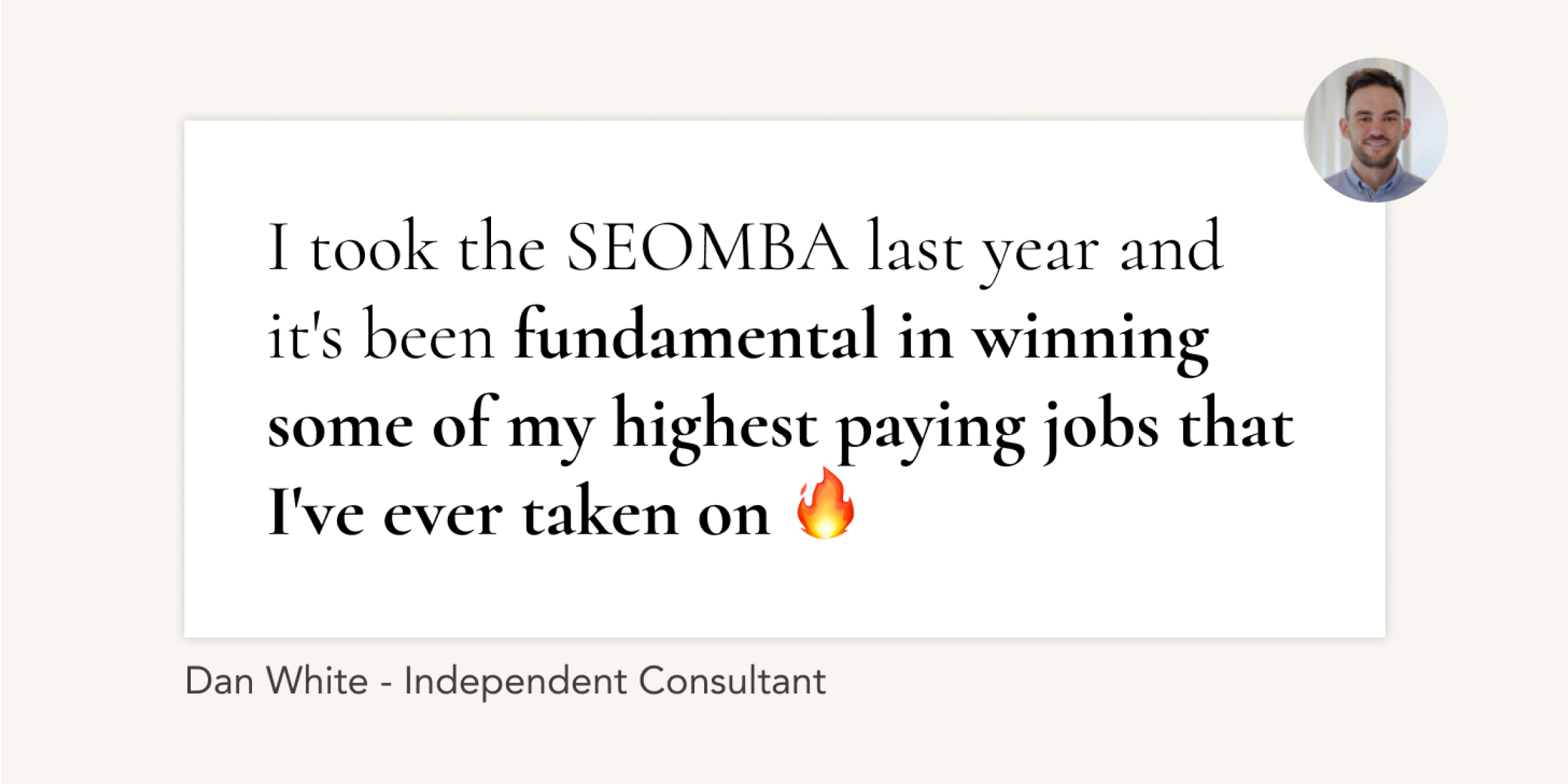Image resolution: width=1568 pixels, height=784 pixels.
Task: Click the opening word "took" in the quote
Action: tap(374, 247)
